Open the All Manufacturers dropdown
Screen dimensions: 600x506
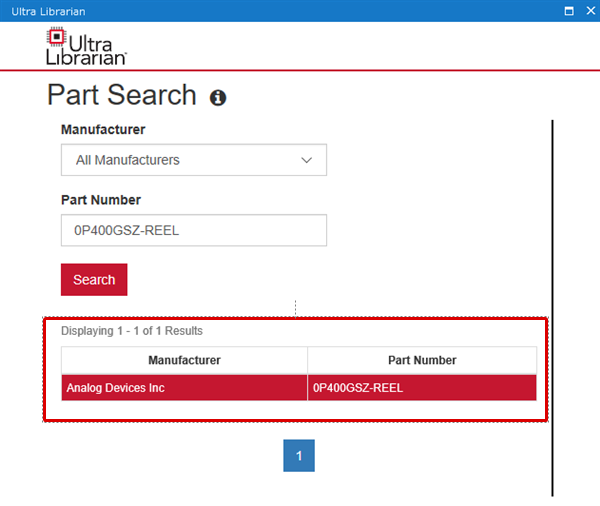[194, 160]
